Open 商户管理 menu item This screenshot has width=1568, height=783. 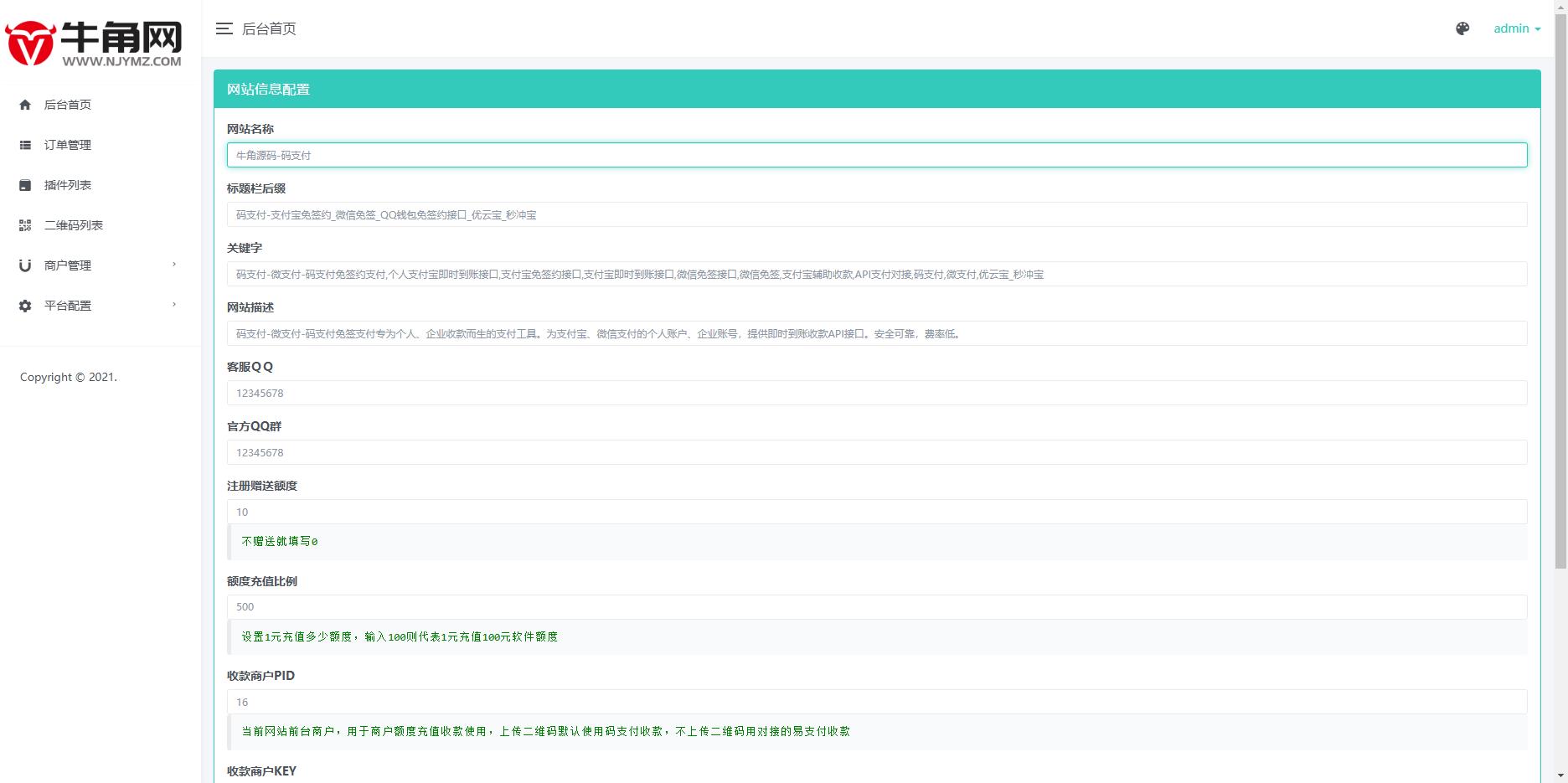101,265
